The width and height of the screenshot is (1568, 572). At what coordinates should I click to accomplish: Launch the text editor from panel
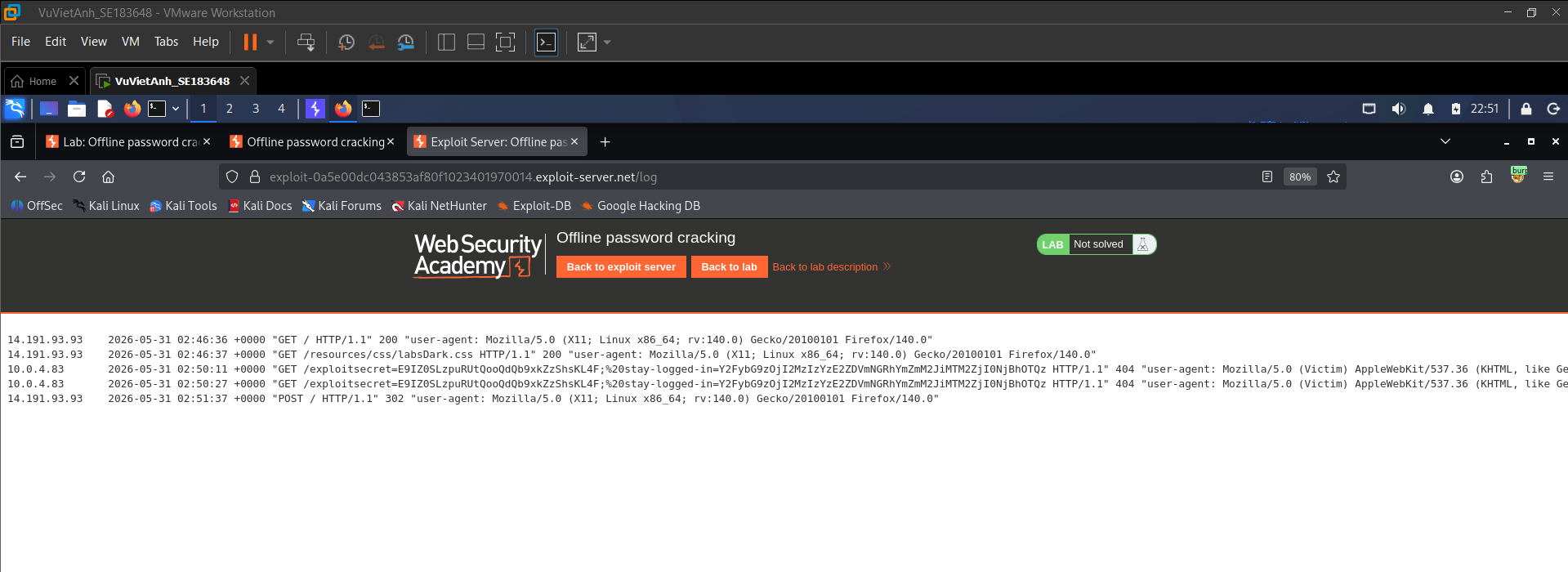tap(105, 109)
